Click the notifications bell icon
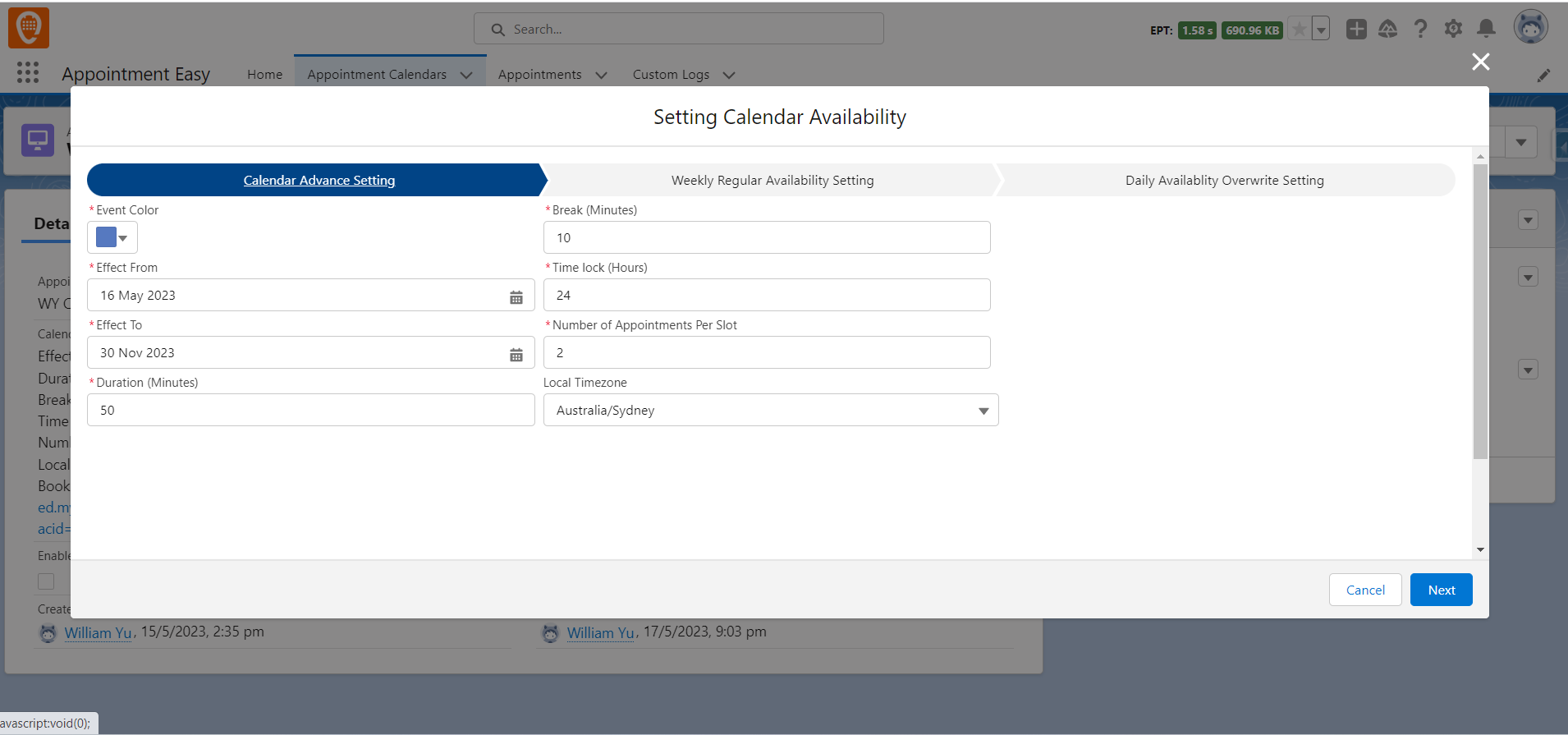The image size is (1568, 735). pos(1486,29)
